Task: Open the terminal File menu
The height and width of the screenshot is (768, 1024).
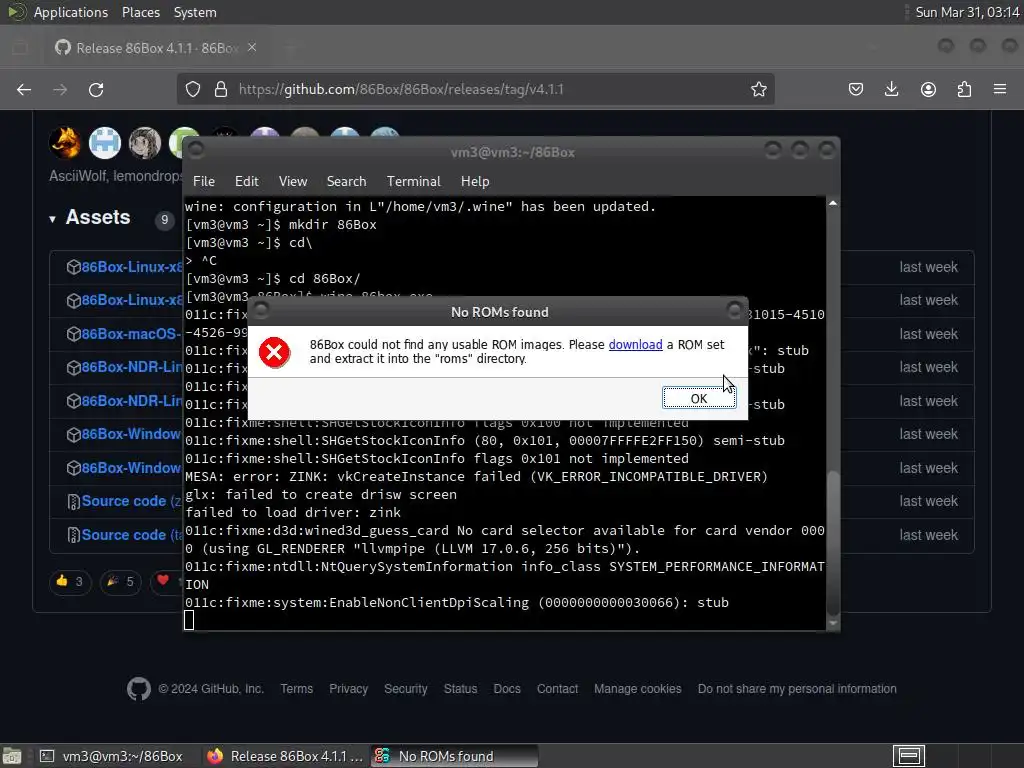Action: (x=204, y=182)
